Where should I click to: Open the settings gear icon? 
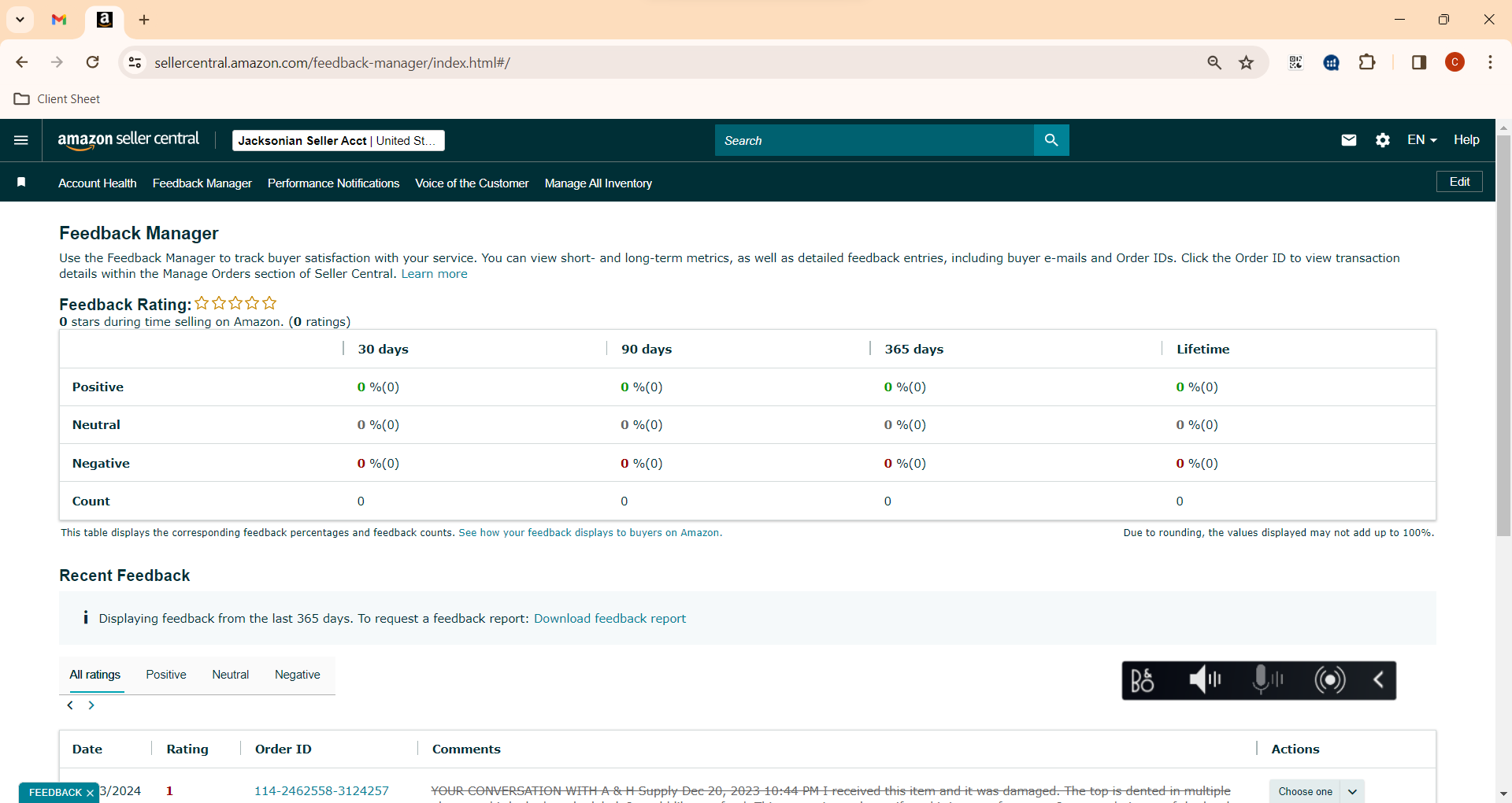click(x=1383, y=140)
